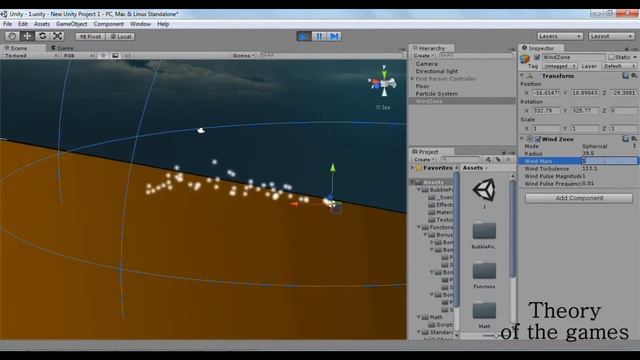
Task: Open the Transform help book icon
Action: tap(625, 76)
